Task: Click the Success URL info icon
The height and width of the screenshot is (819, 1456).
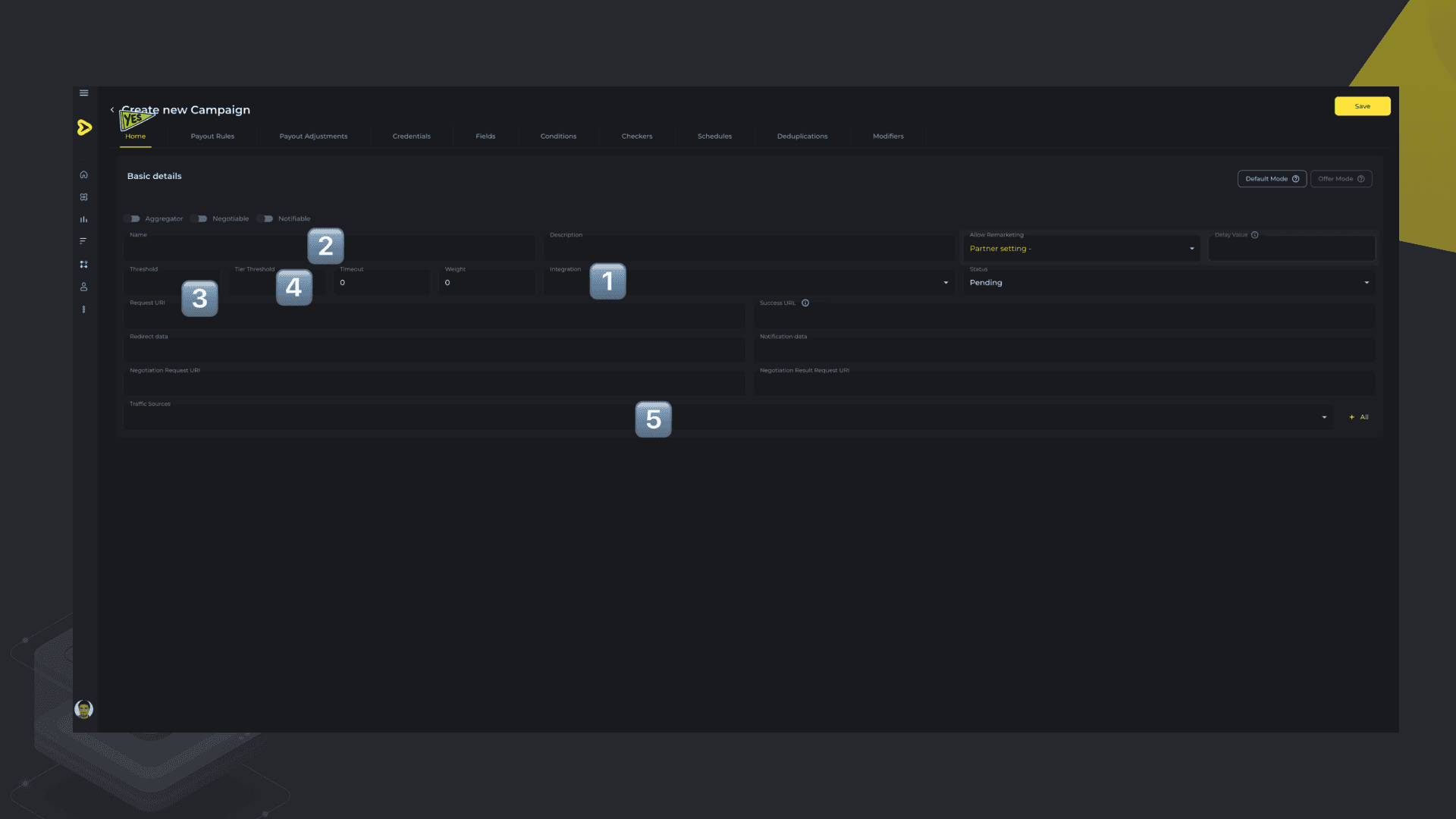Action: coord(805,303)
